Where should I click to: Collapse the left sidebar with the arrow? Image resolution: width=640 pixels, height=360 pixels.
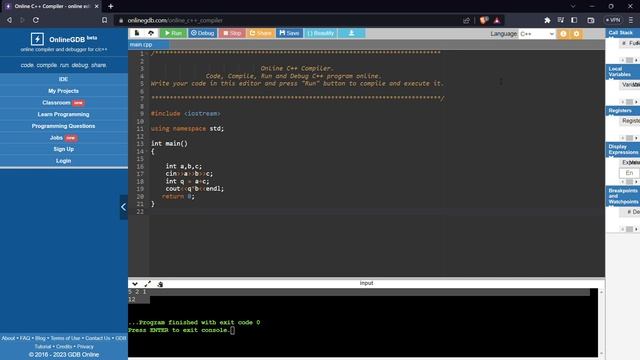[x=123, y=207]
